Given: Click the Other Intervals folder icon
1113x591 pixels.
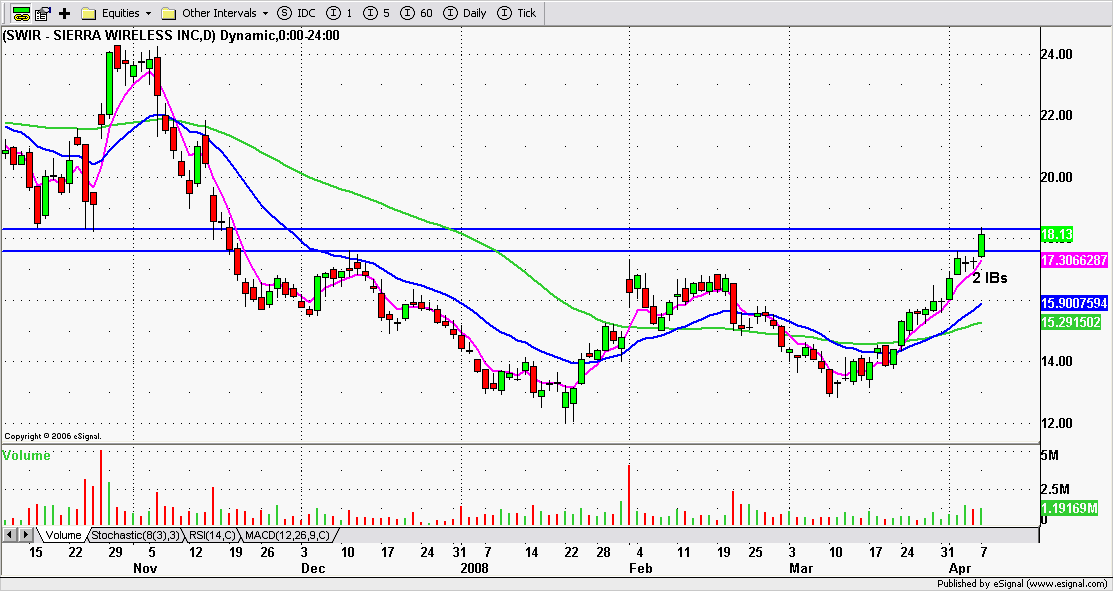Looking at the screenshot, I should tap(169, 13).
